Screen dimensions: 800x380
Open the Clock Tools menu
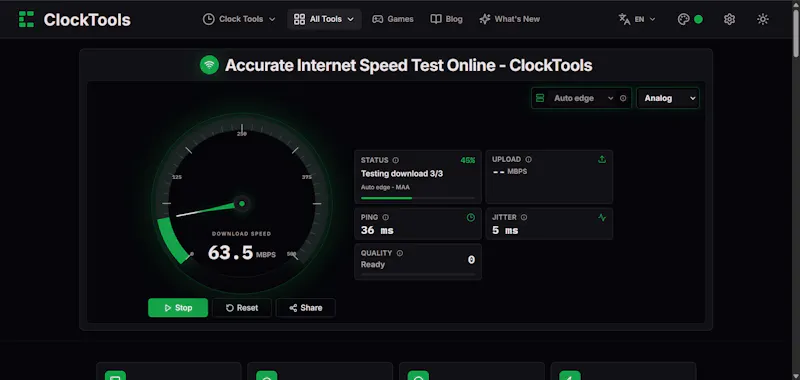tap(239, 19)
